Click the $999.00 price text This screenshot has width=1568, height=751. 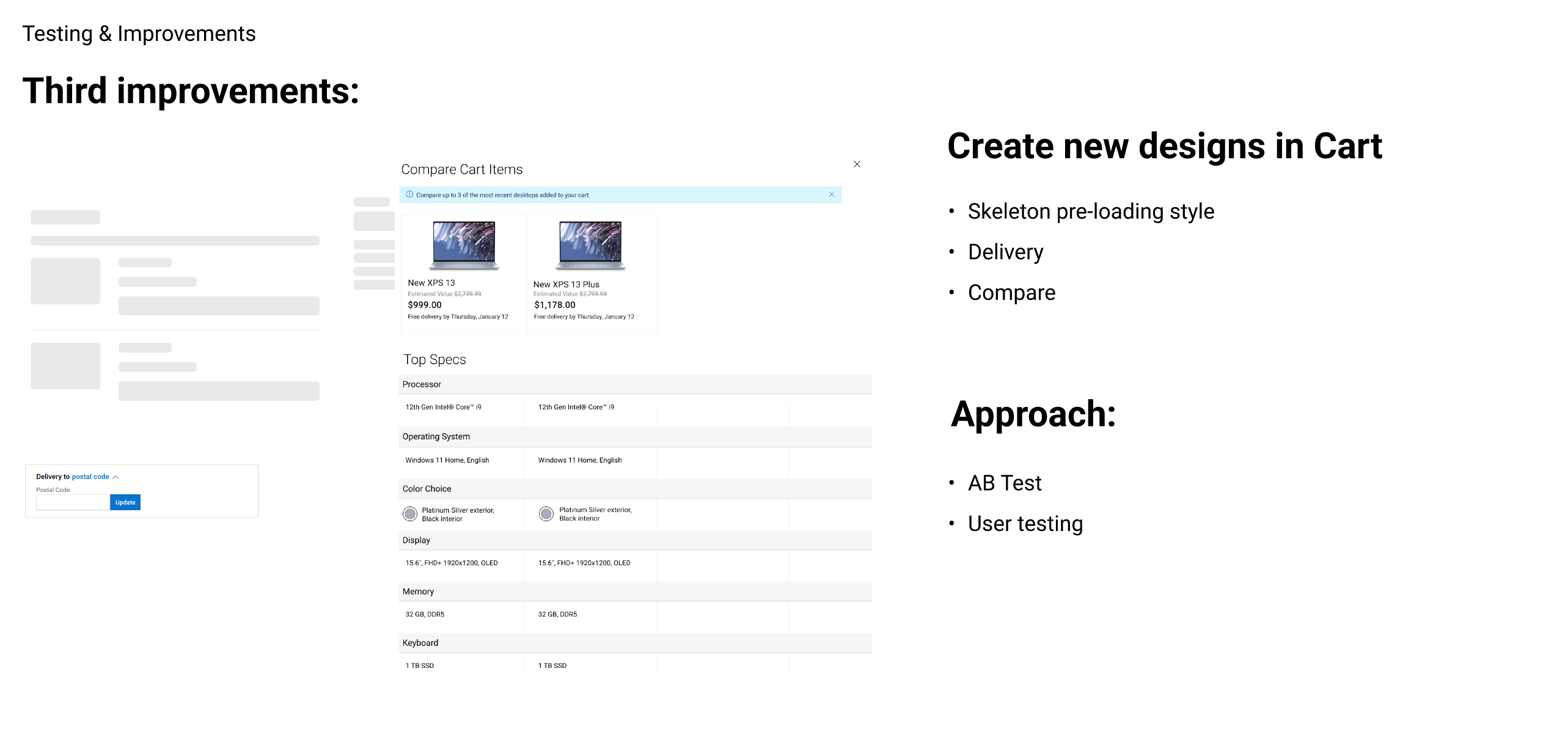(425, 305)
